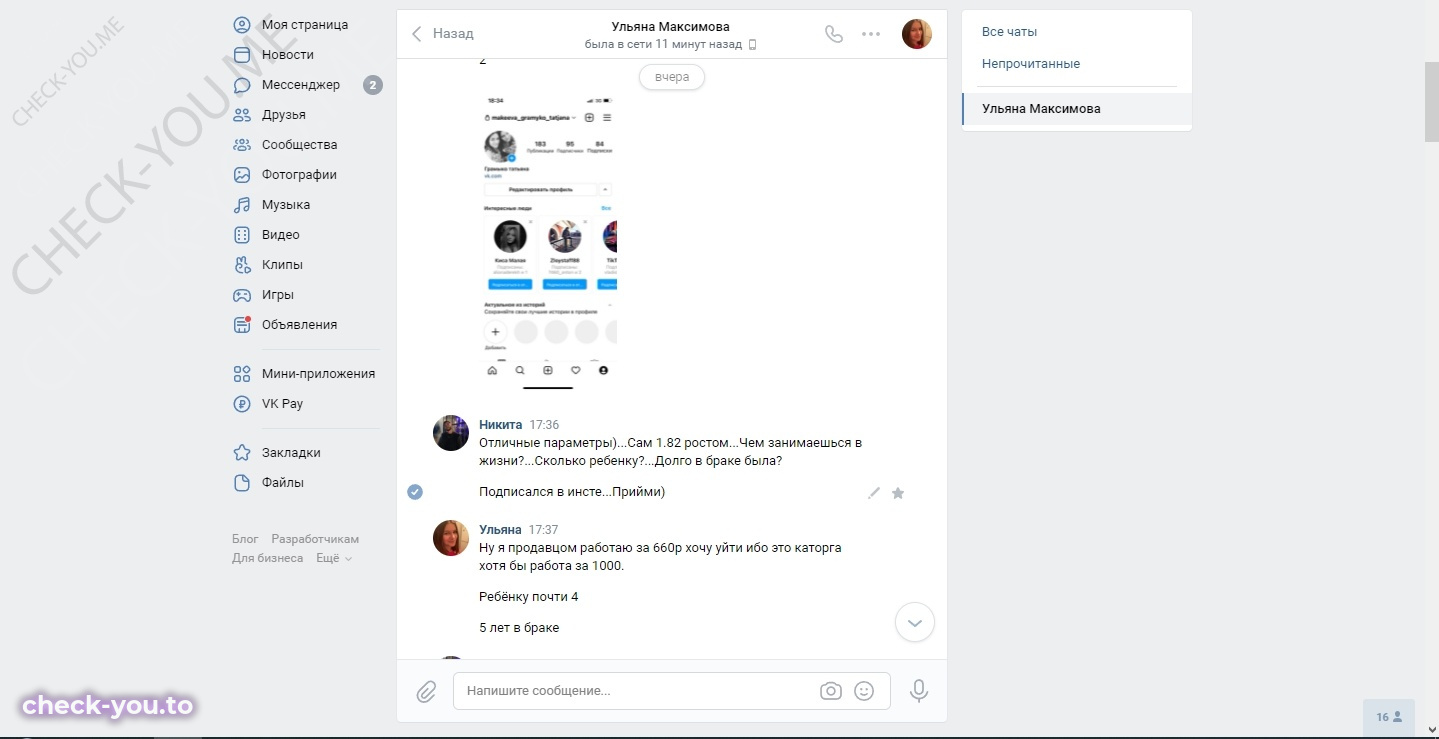1439x739 pixels.
Task: Open the 'Сообщества' menu item
Action: click(x=300, y=145)
